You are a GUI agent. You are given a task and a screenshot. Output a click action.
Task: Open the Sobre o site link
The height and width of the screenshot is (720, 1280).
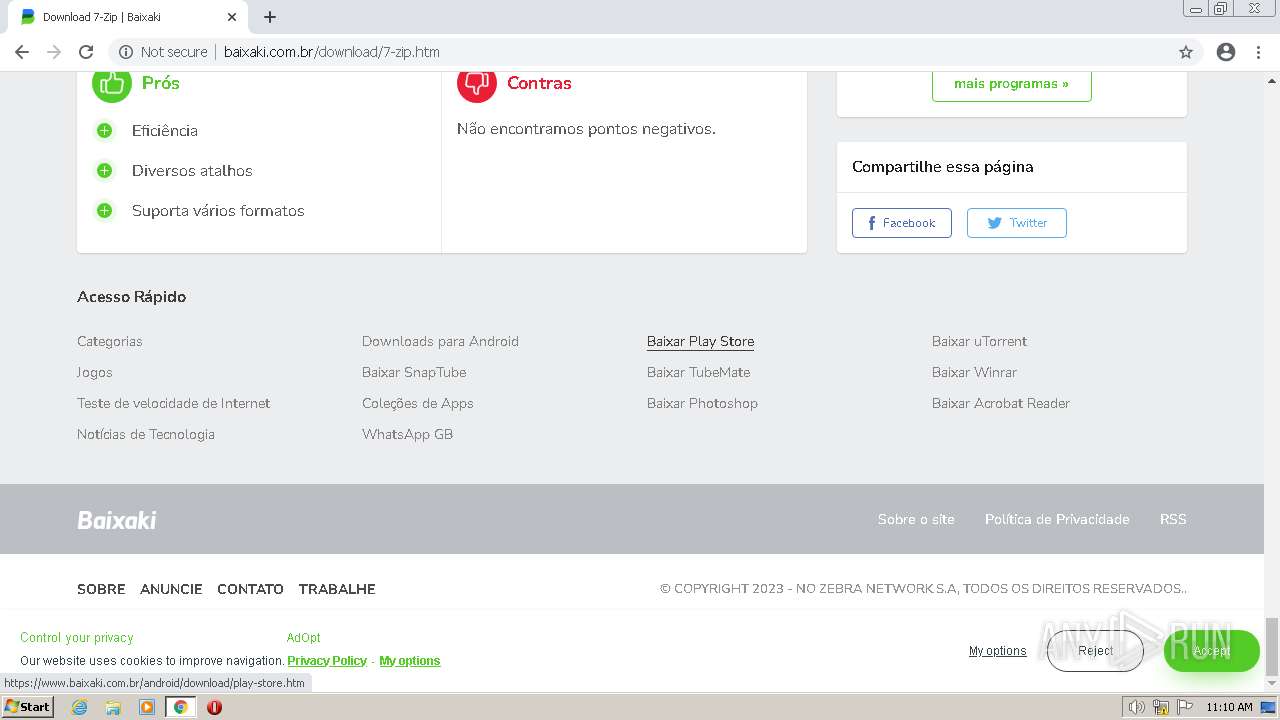coord(916,519)
